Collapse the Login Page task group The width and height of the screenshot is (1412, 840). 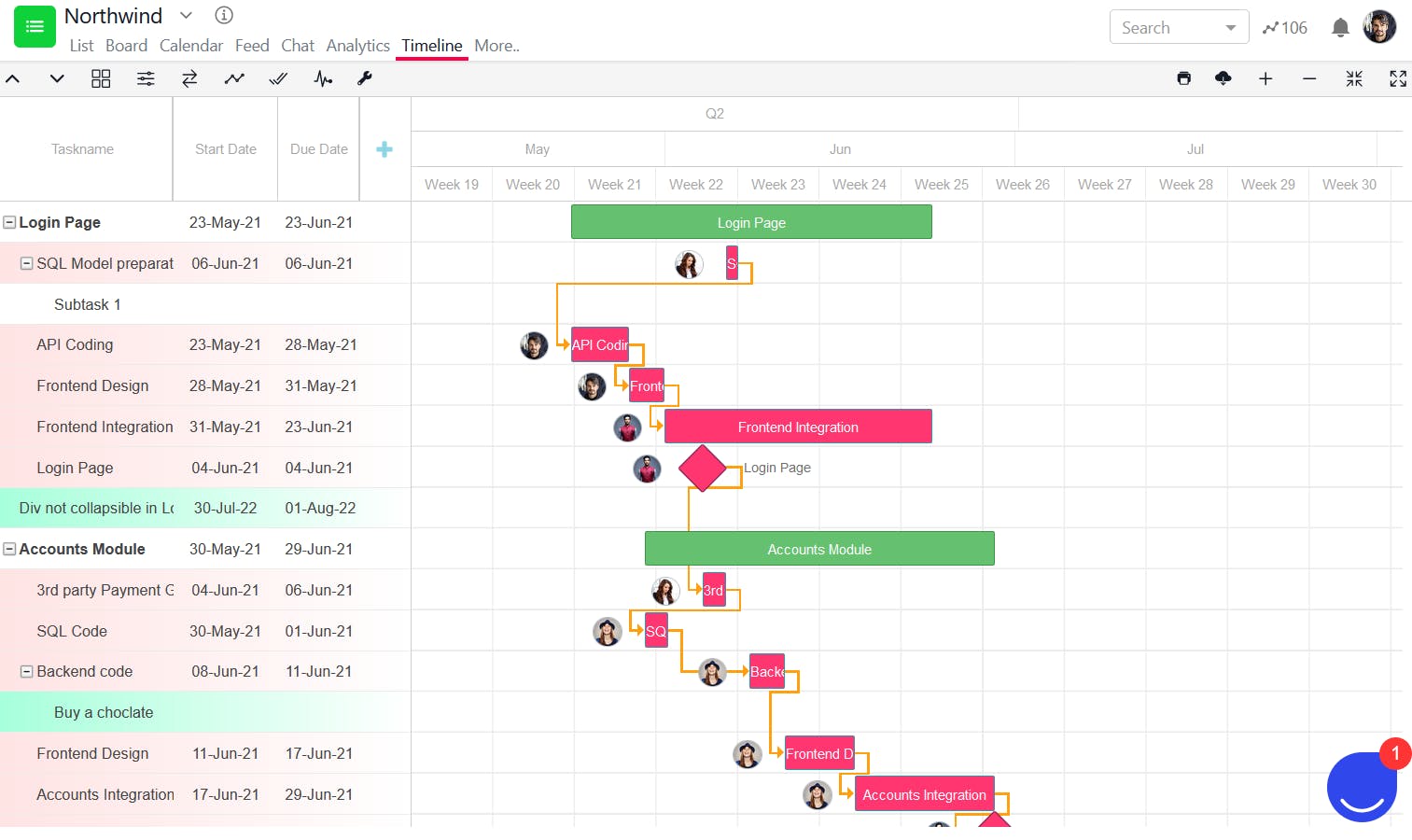[8, 222]
